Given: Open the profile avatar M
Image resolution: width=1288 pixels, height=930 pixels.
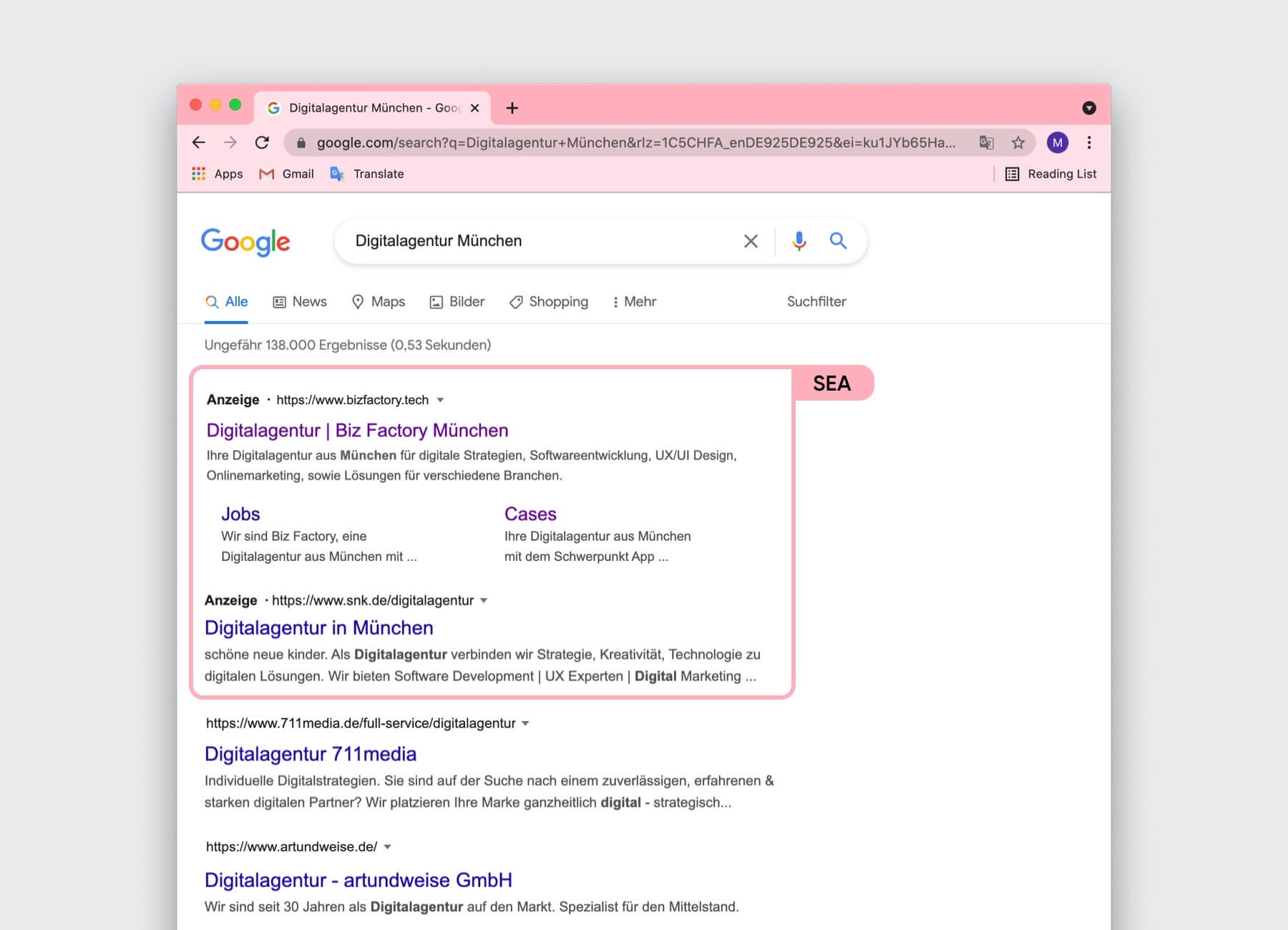Looking at the screenshot, I should pyautogui.click(x=1058, y=142).
